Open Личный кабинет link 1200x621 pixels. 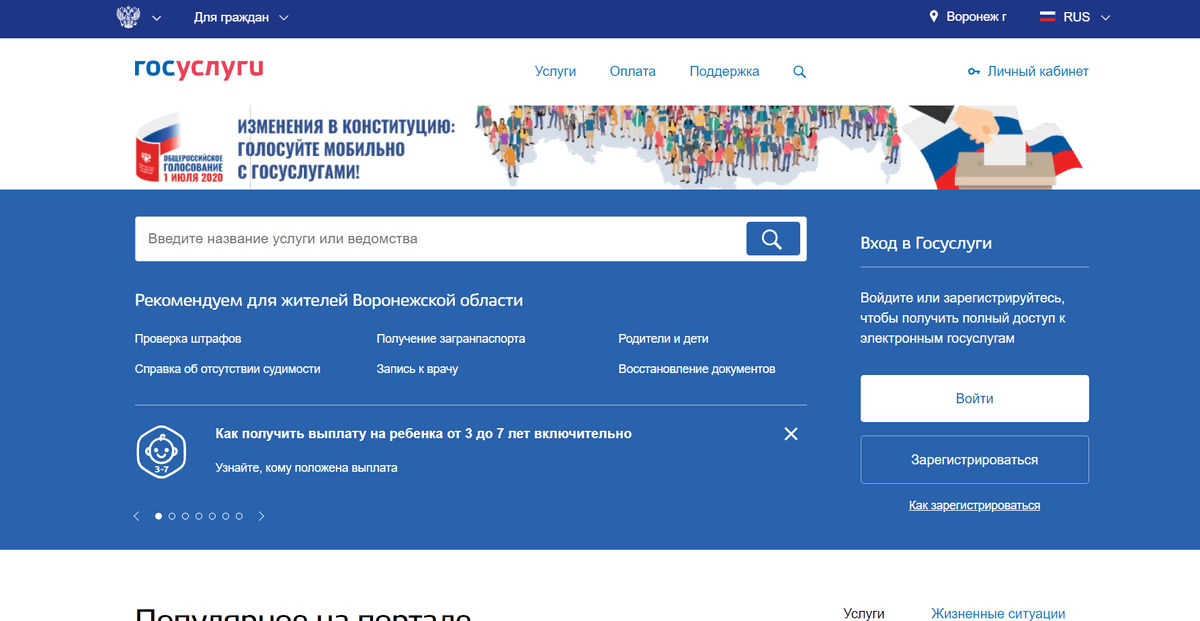click(1038, 72)
